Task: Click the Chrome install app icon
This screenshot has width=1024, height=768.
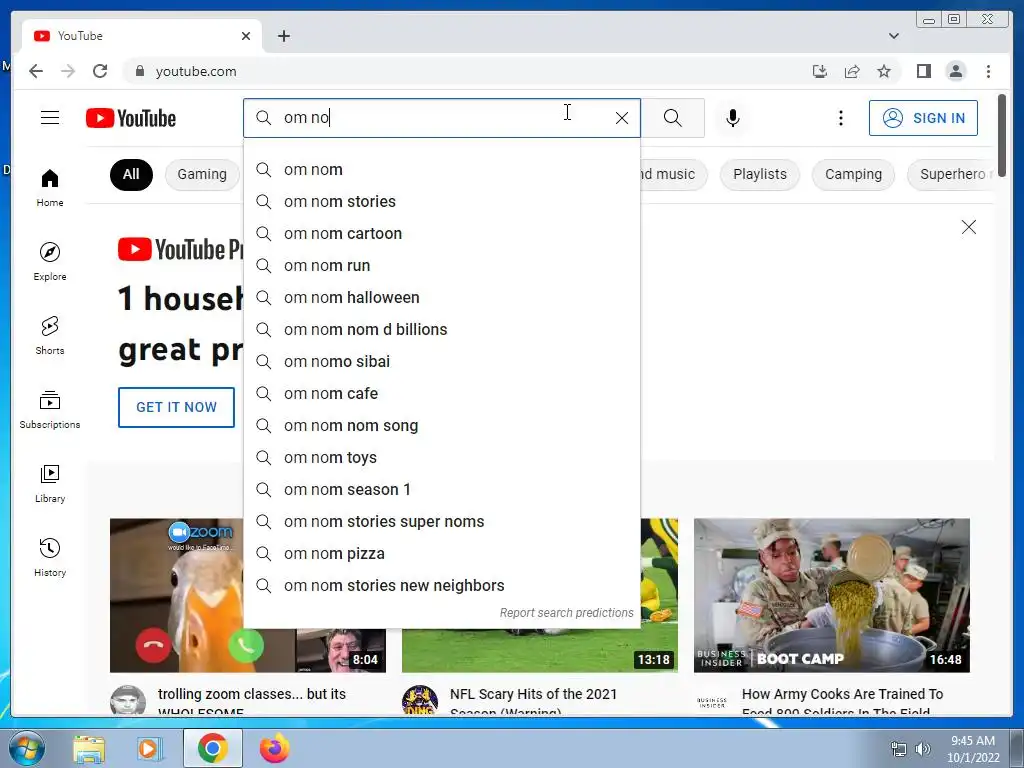Action: click(x=820, y=71)
